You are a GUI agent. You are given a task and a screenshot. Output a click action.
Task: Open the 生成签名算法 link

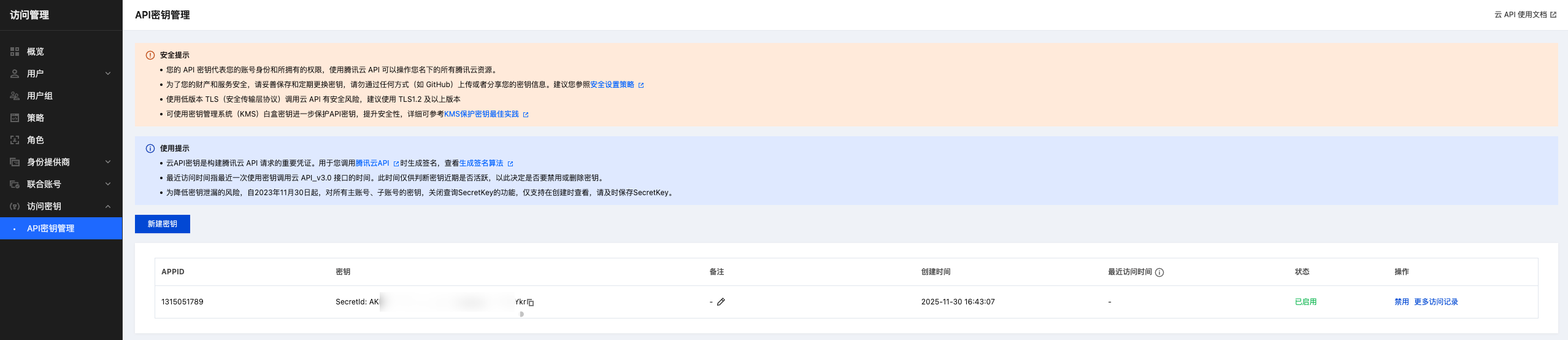pos(482,163)
